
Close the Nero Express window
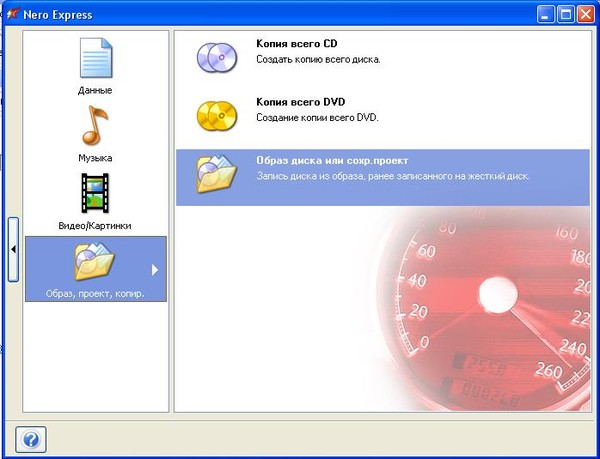click(585, 15)
